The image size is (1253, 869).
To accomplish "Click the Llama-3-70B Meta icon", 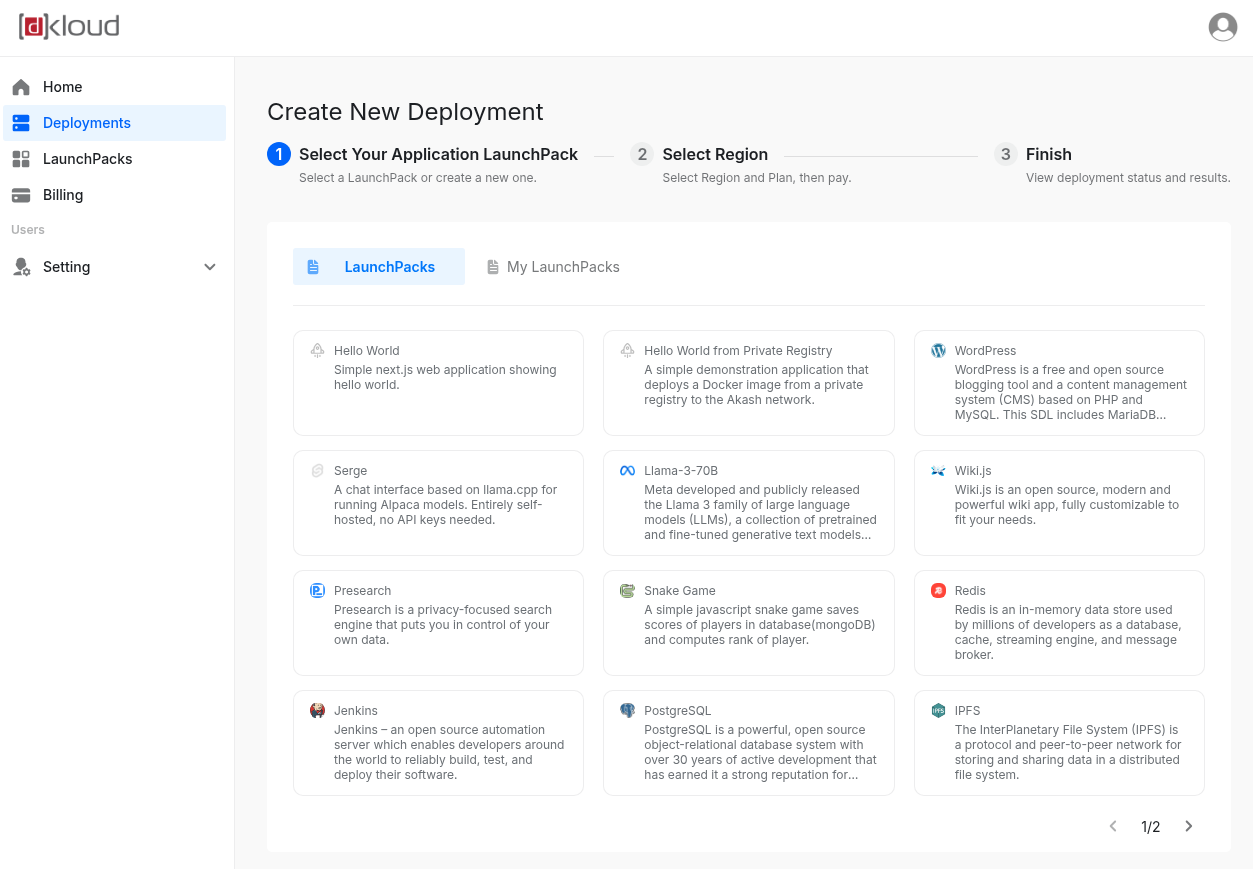I will [627, 471].
